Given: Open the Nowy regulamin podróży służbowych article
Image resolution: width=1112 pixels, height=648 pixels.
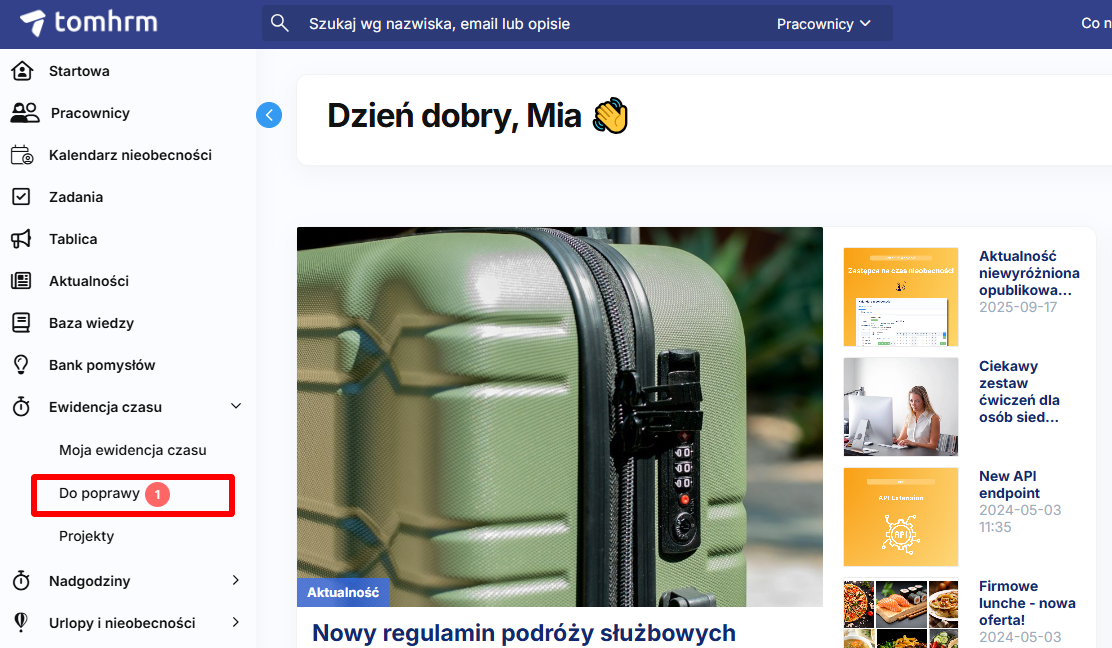Looking at the screenshot, I should 523,632.
